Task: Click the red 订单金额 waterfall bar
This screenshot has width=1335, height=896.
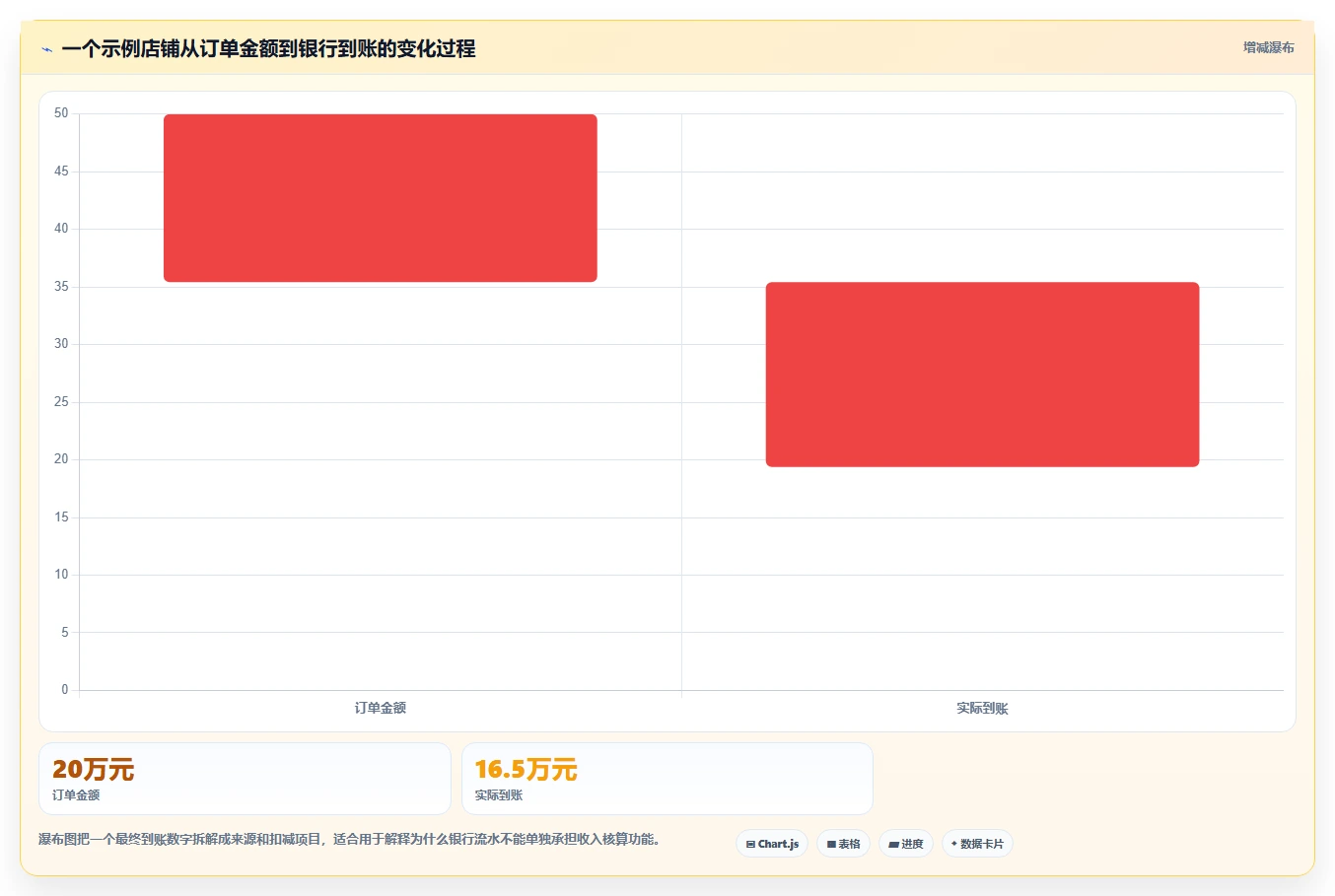Action: (x=381, y=198)
